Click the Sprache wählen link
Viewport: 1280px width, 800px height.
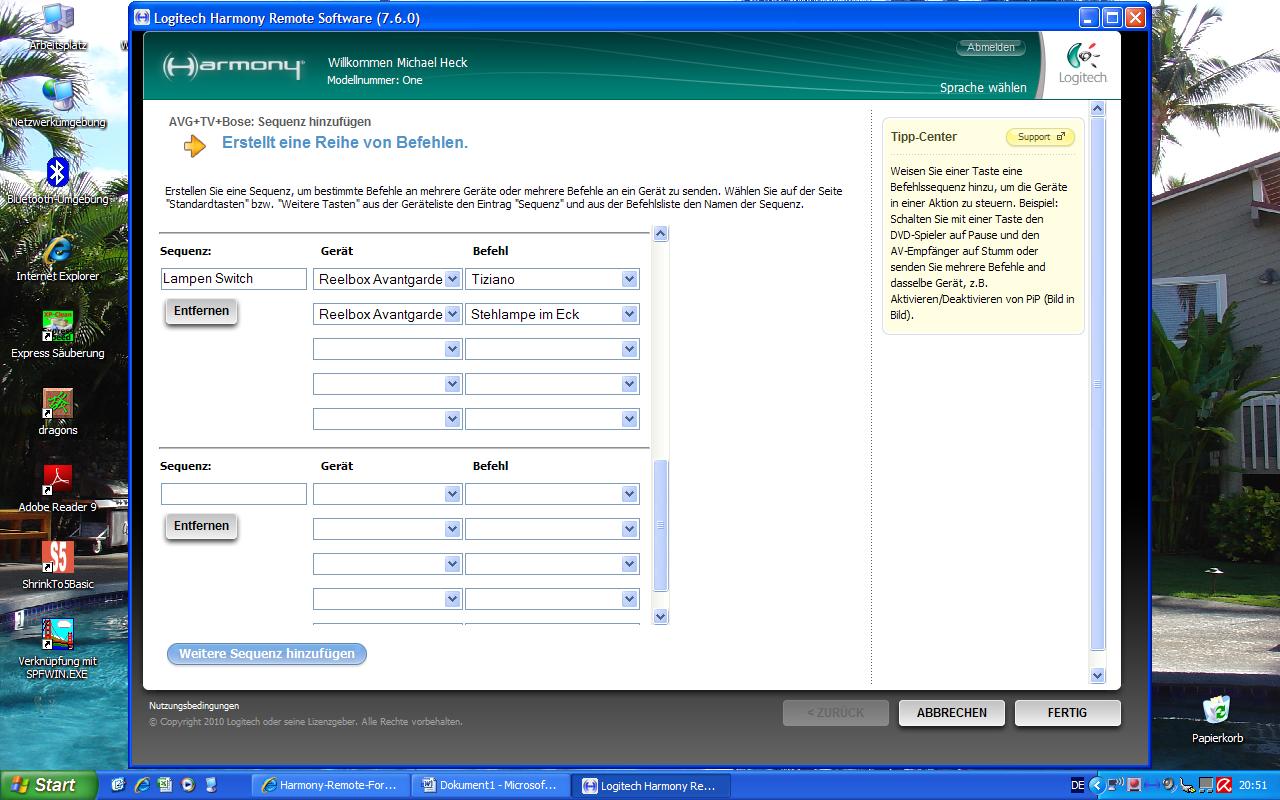982,88
